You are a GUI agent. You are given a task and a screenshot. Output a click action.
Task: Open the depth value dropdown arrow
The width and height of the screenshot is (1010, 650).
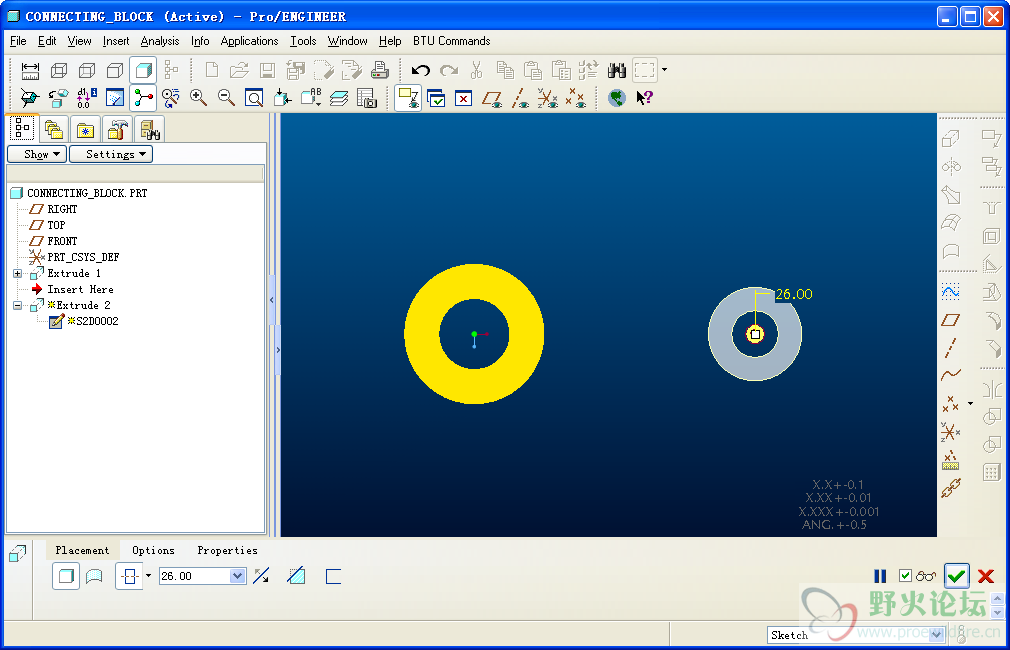[x=238, y=576]
